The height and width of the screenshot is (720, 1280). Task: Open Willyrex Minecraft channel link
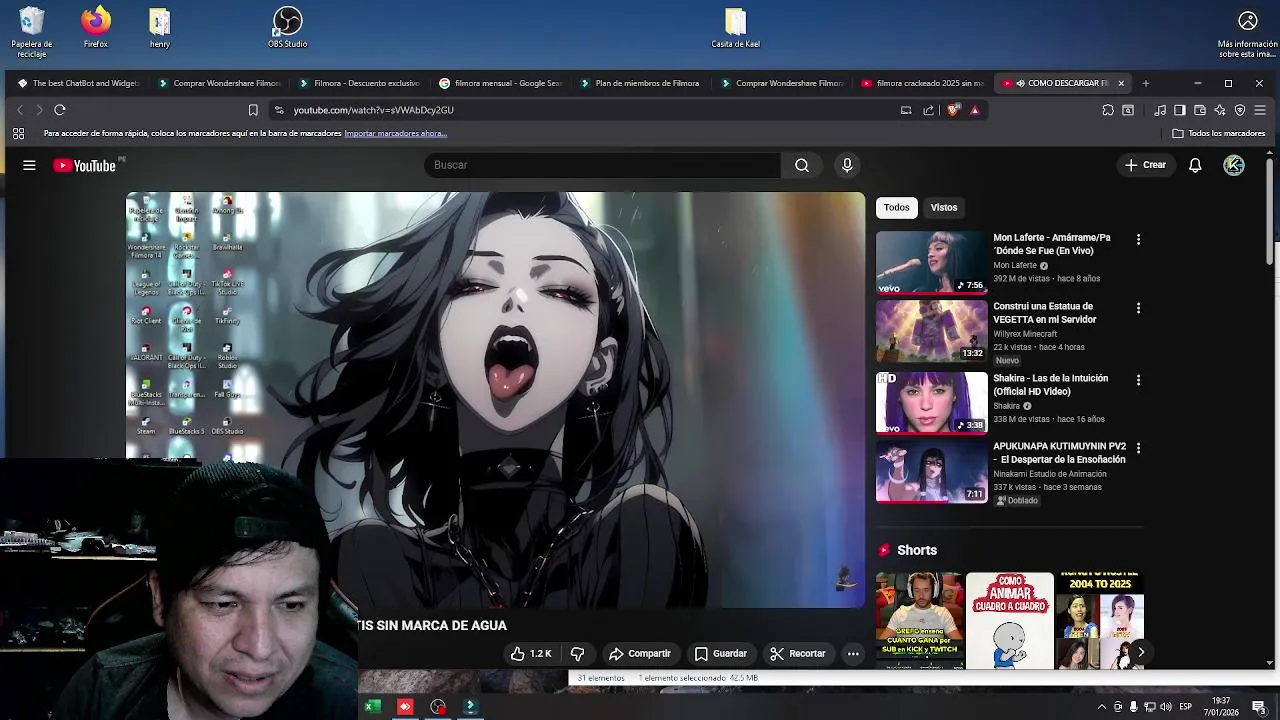1025,334
